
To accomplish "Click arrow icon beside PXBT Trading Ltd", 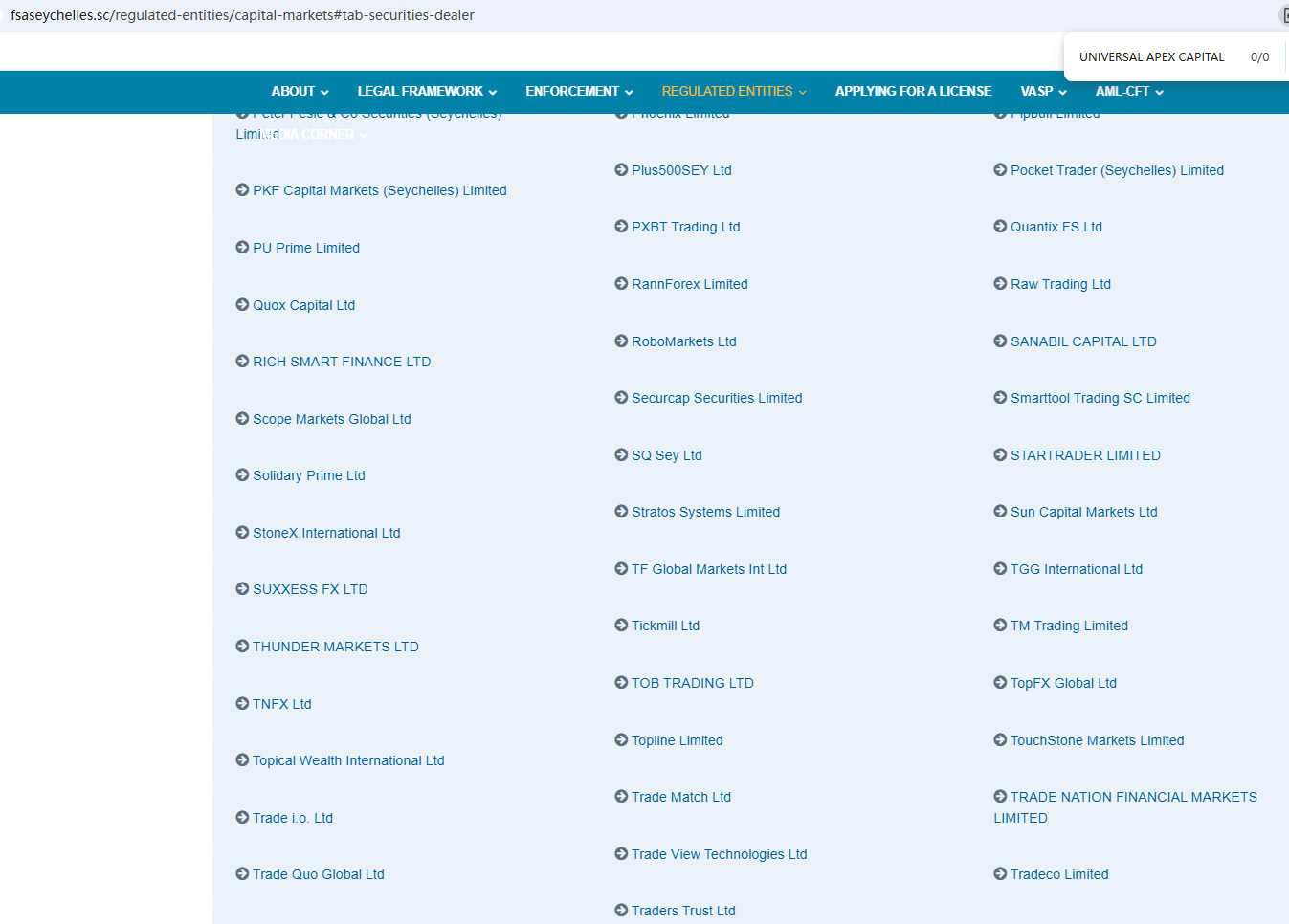I will coord(621,227).
